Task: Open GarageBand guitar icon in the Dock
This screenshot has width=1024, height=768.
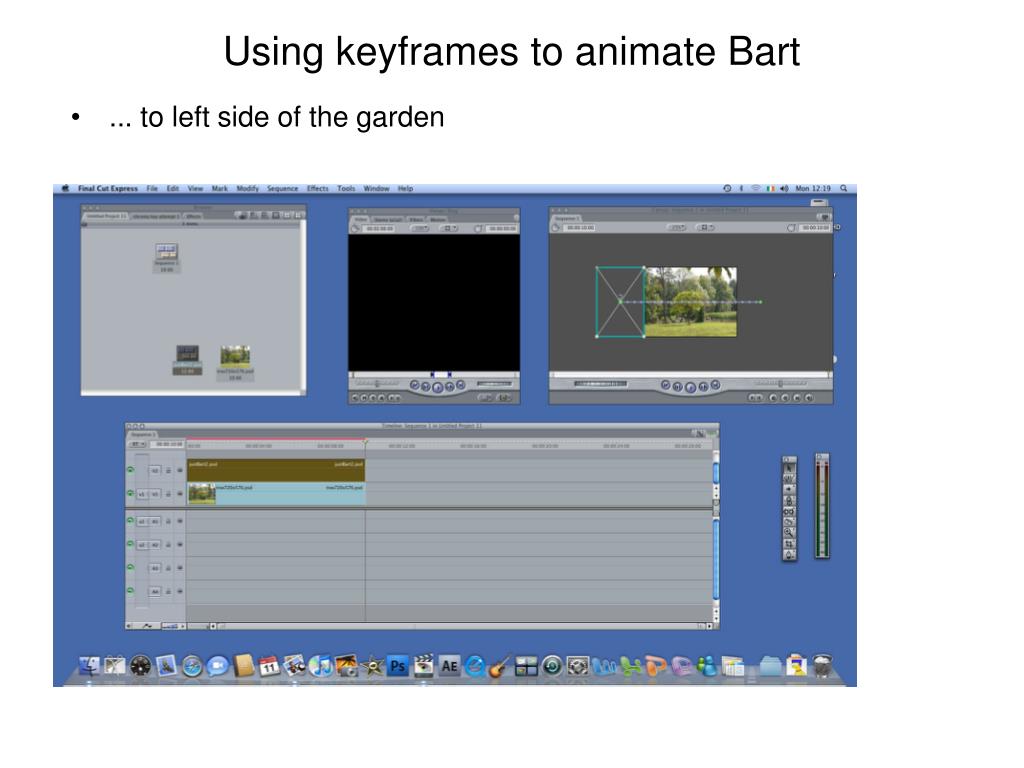Action: (x=500, y=666)
